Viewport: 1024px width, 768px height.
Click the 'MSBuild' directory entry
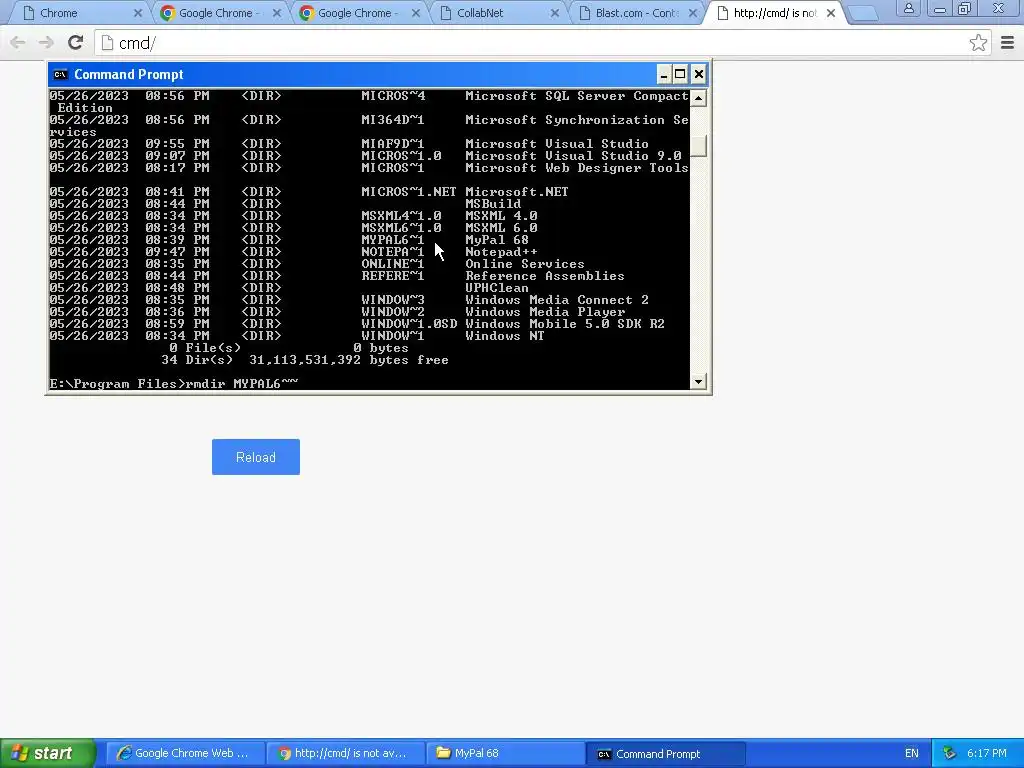pos(493,204)
